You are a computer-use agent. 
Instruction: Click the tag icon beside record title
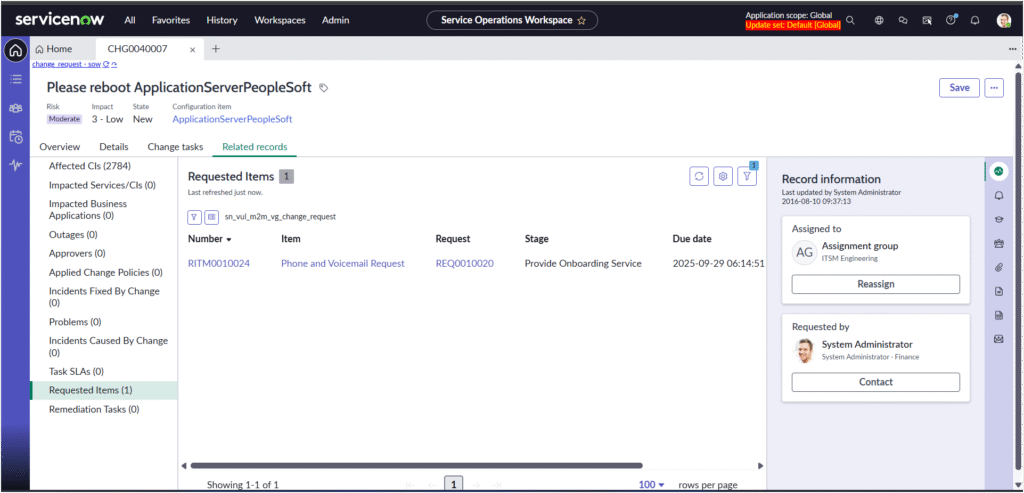pyautogui.click(x=323, y=88)
